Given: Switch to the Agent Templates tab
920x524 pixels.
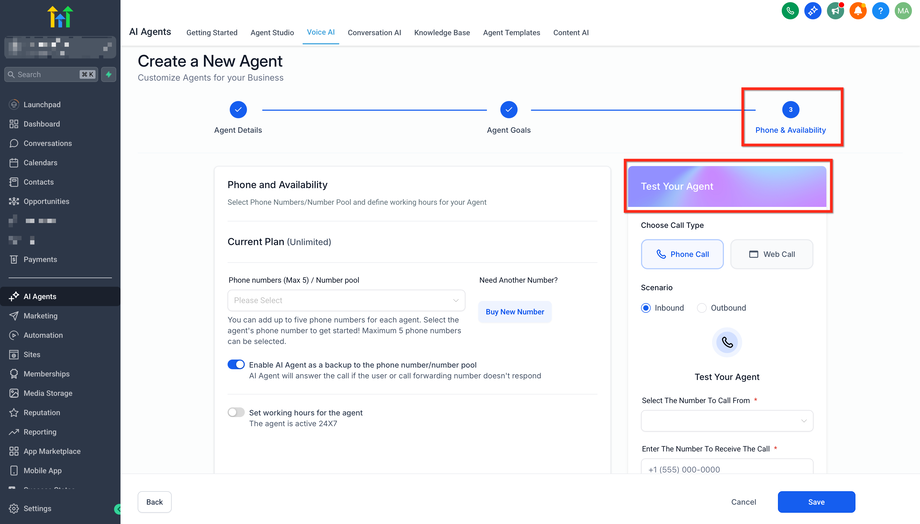Looking at the screenshot, I should (512, 33).
